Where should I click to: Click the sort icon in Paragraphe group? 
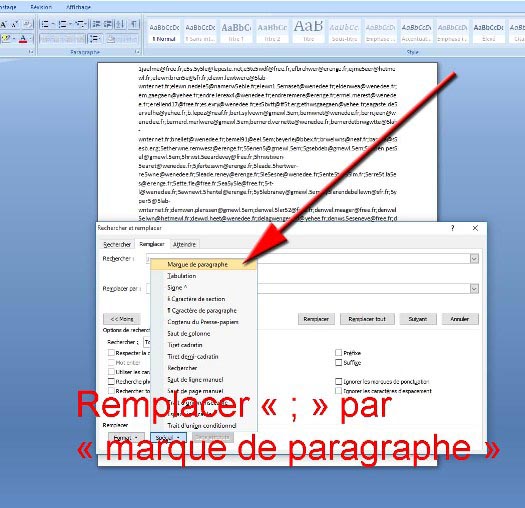[120, 24]
